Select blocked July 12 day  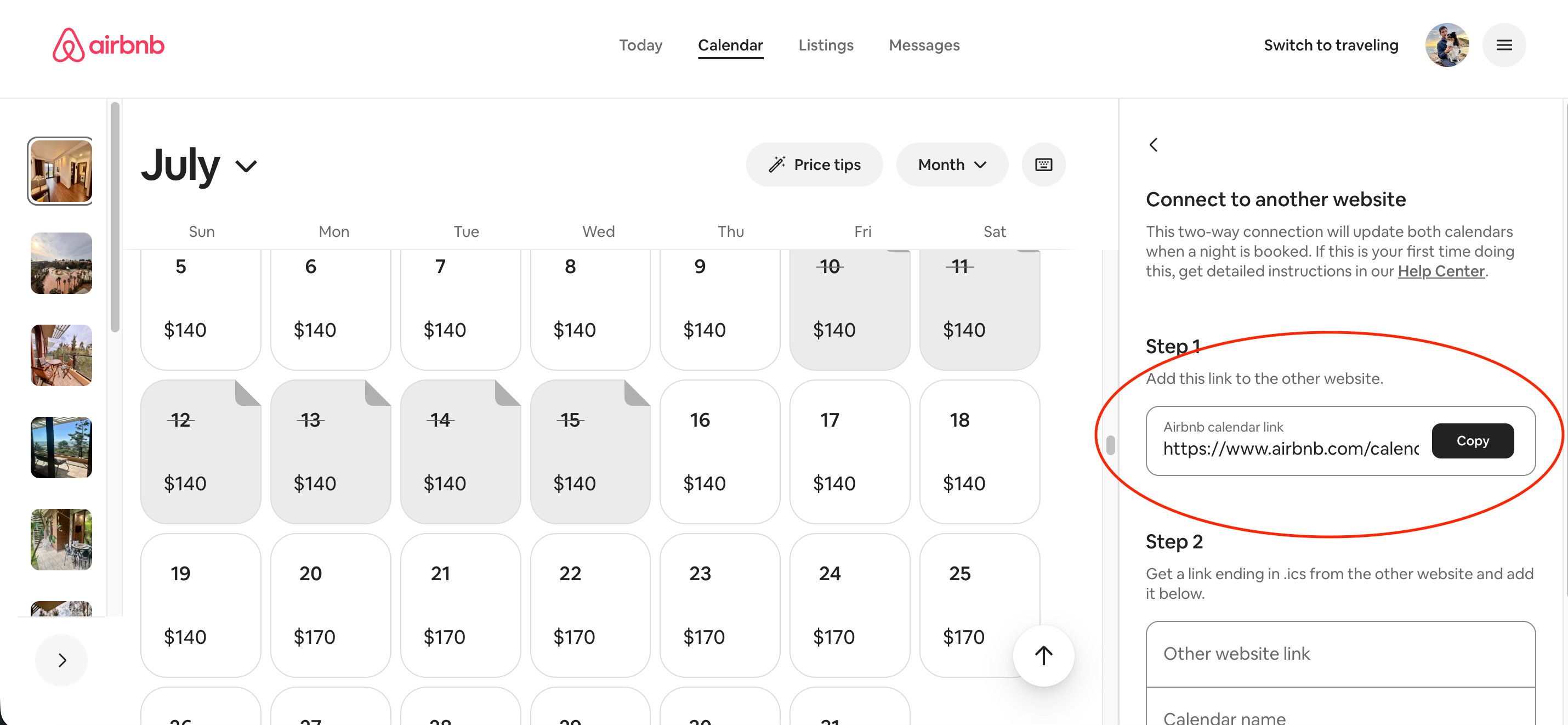pos(200,452)
